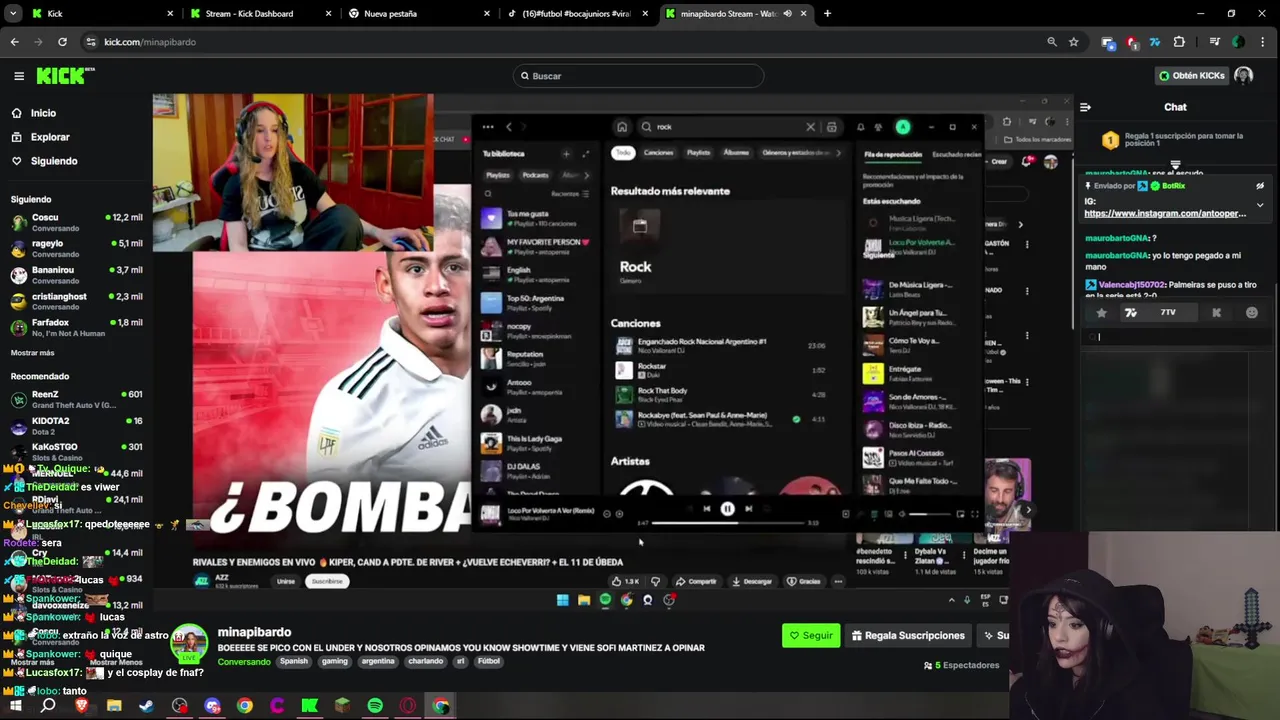The height and width of the screenshot is (720, 1280).
Task: Select Canciones filter in Spotify
Action: [658, 153]
